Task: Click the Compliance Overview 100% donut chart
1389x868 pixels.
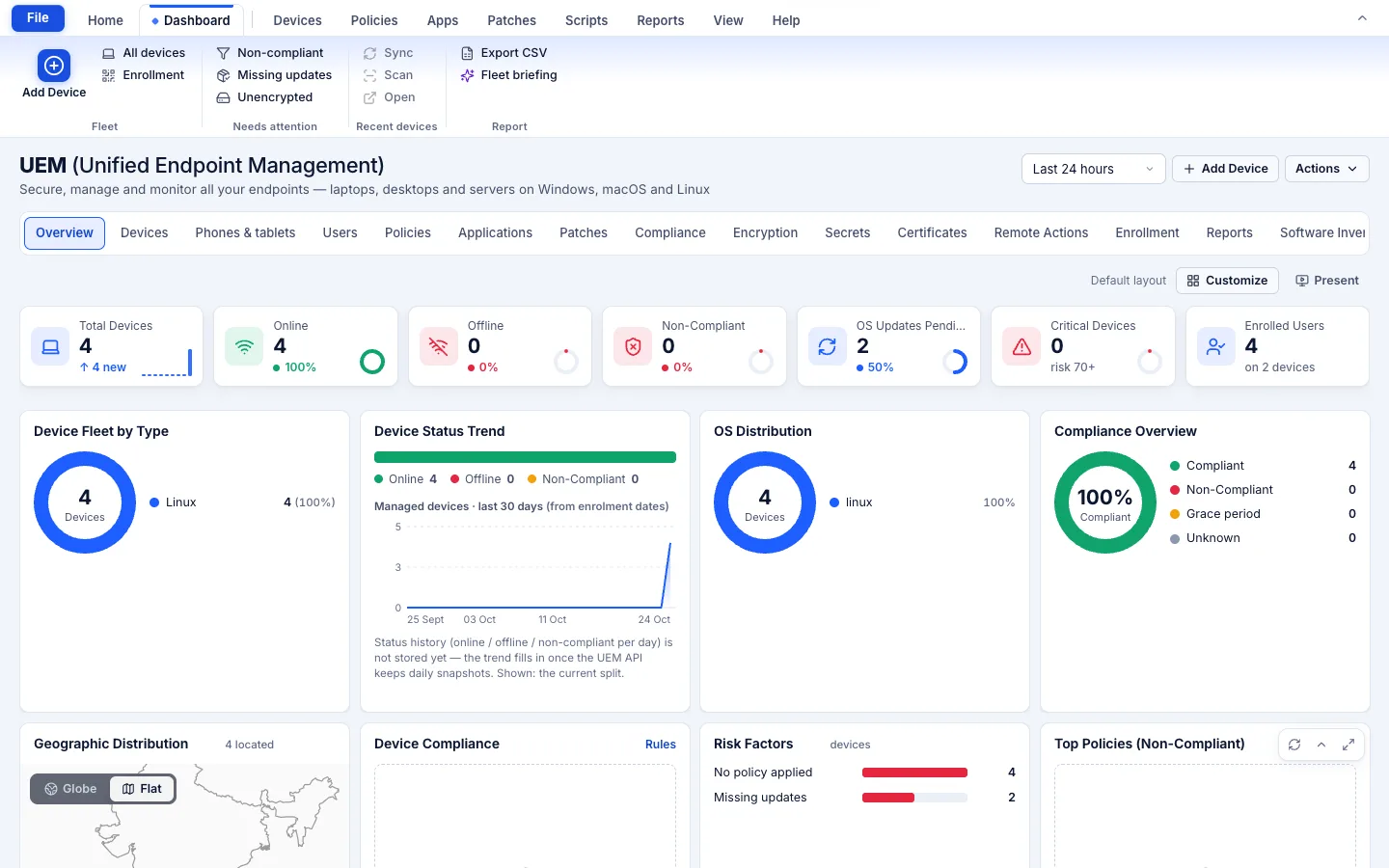Action: point(1105,502)
